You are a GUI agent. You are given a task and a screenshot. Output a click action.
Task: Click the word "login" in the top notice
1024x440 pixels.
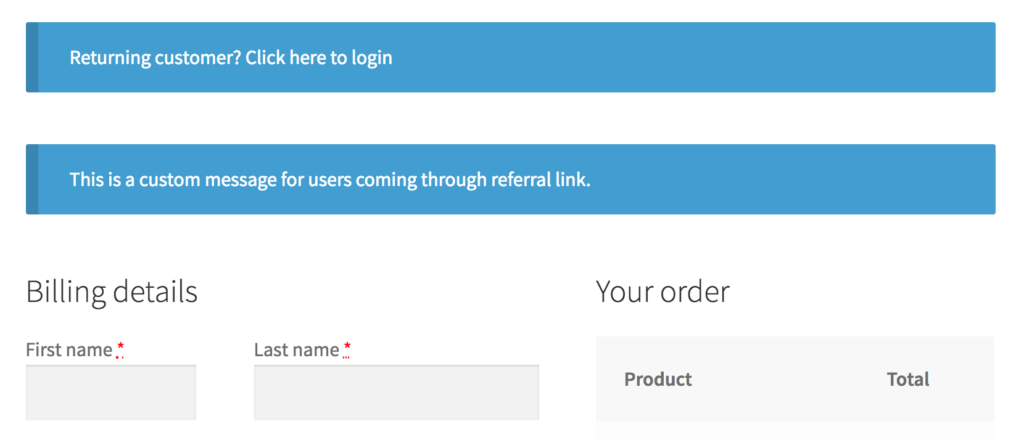[x=371, y=58]
